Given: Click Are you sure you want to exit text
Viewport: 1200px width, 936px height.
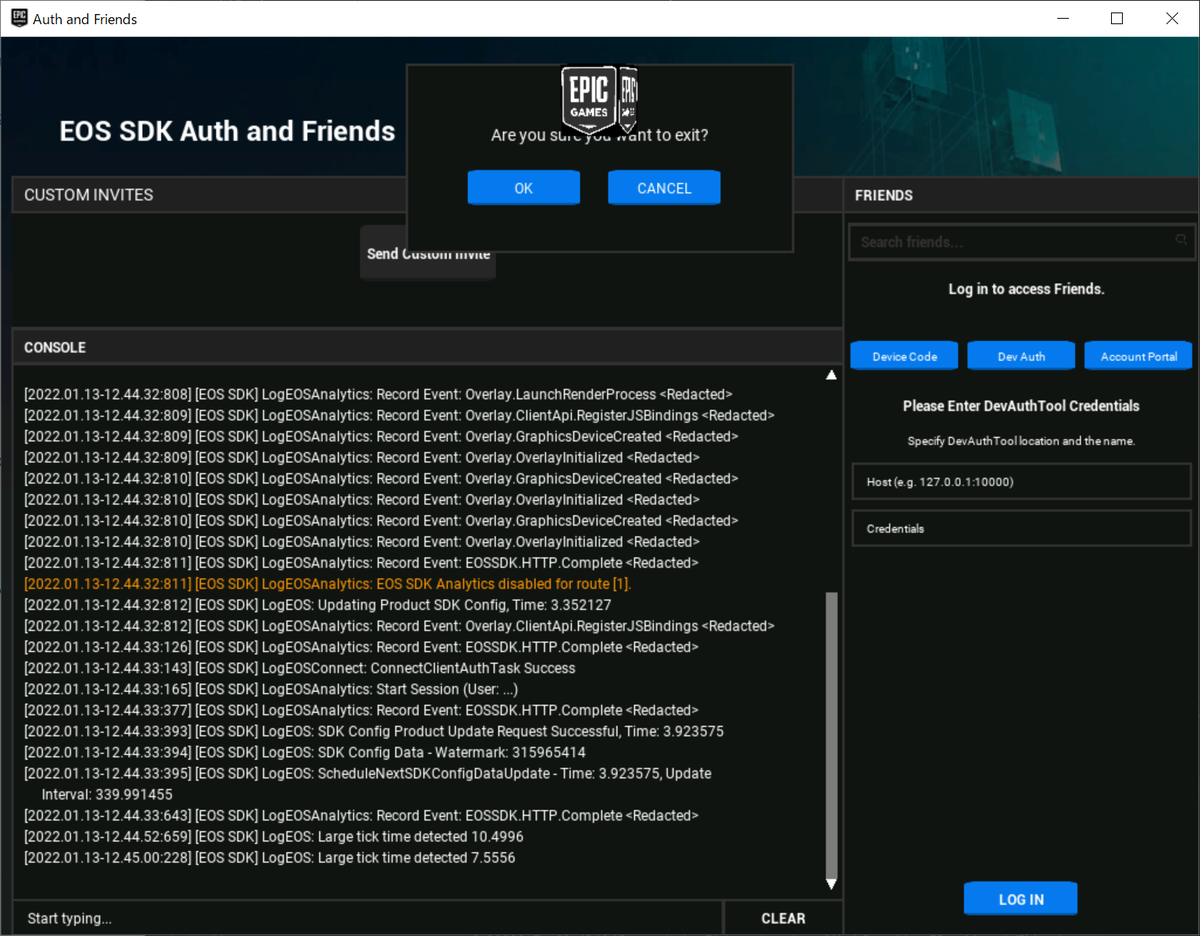Looking at the screenshot, I should coord(599,135).
